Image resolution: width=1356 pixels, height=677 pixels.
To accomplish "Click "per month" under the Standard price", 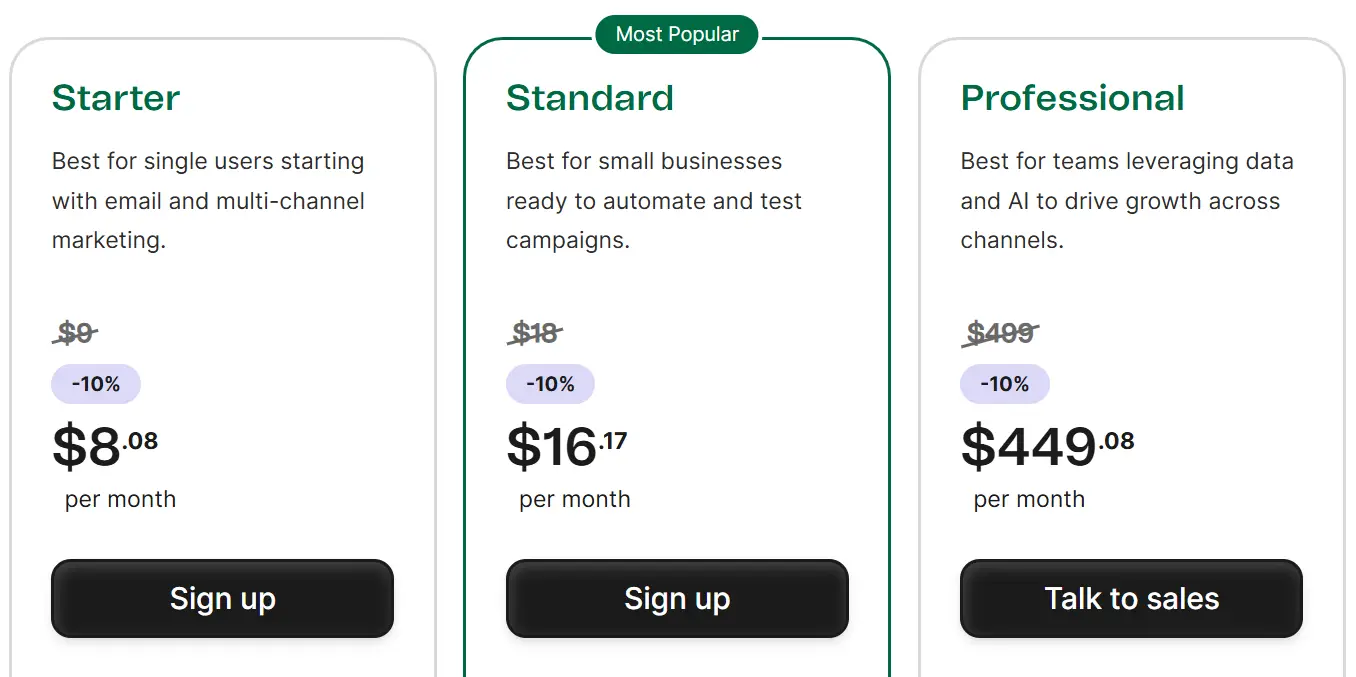I will click(575, 499).
